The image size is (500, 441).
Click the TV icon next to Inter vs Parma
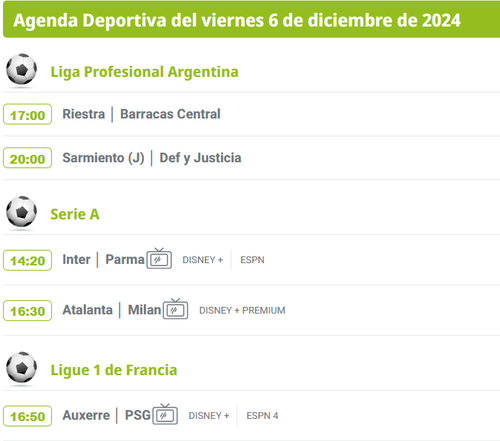159,259
